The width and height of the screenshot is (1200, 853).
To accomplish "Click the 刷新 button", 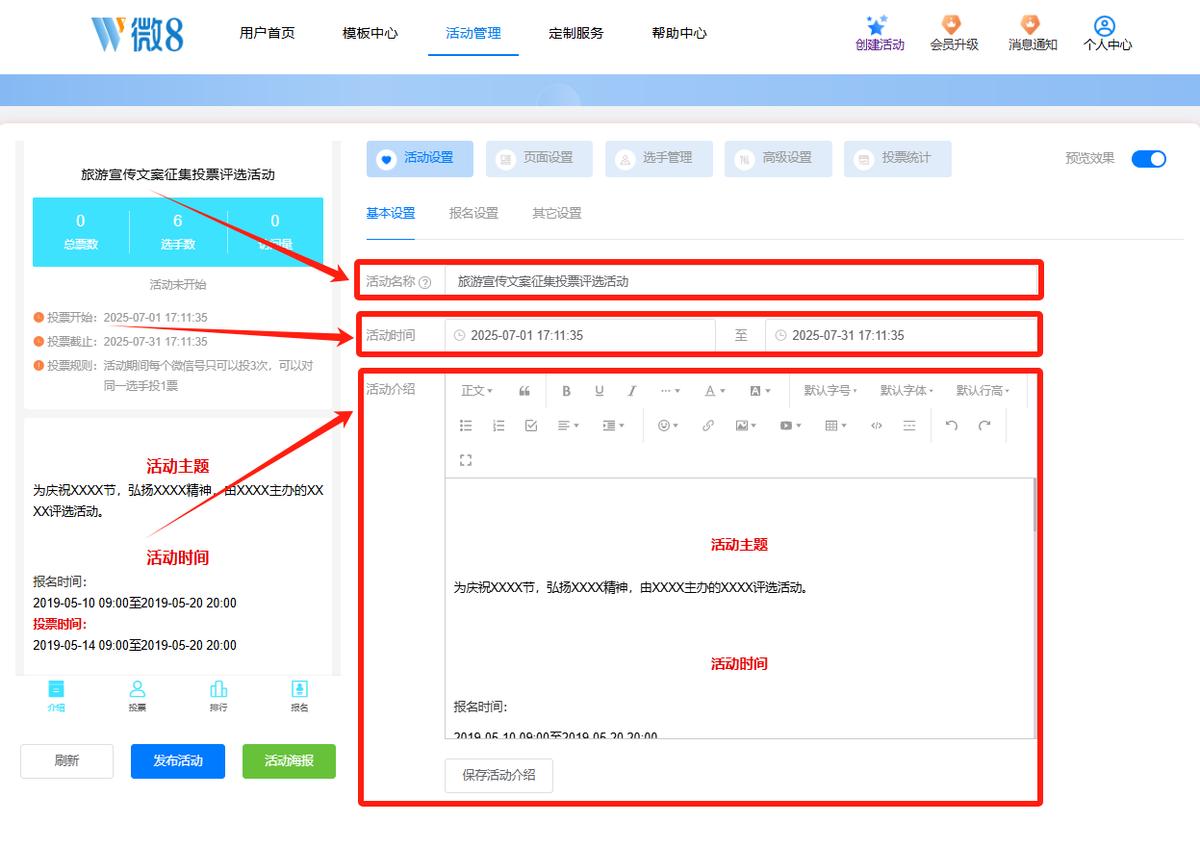I will [67, 761].
